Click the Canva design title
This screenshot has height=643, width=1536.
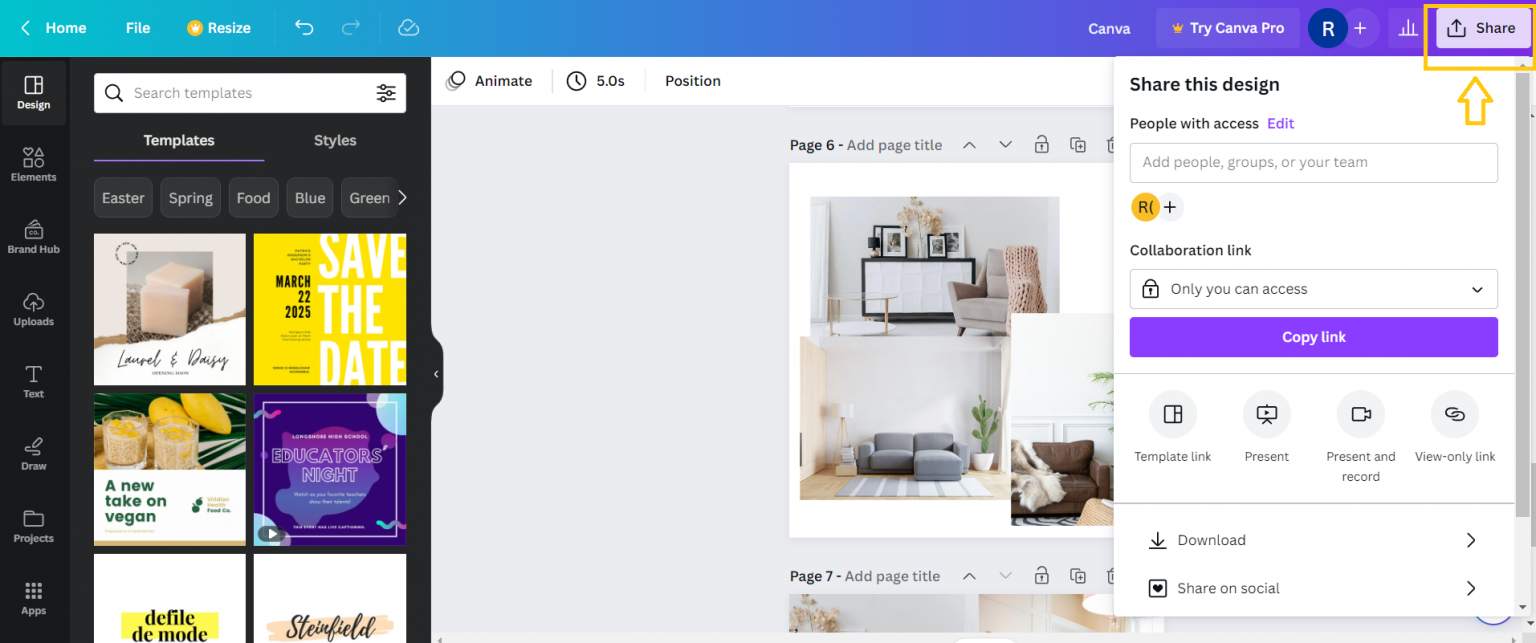click(1109, 28)
